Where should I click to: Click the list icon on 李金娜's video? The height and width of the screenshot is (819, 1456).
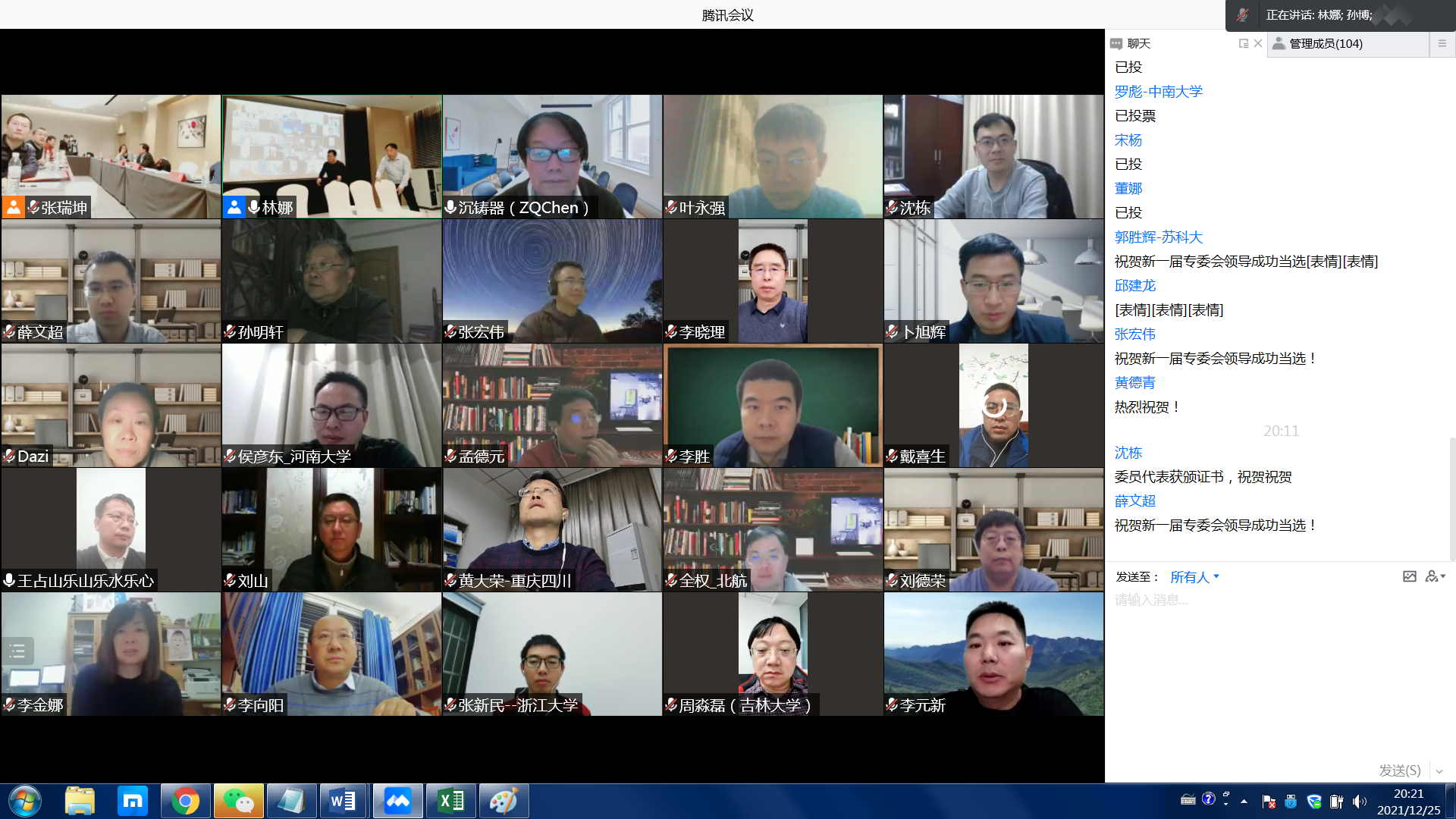pyautogui.click(x=18, y=651)
